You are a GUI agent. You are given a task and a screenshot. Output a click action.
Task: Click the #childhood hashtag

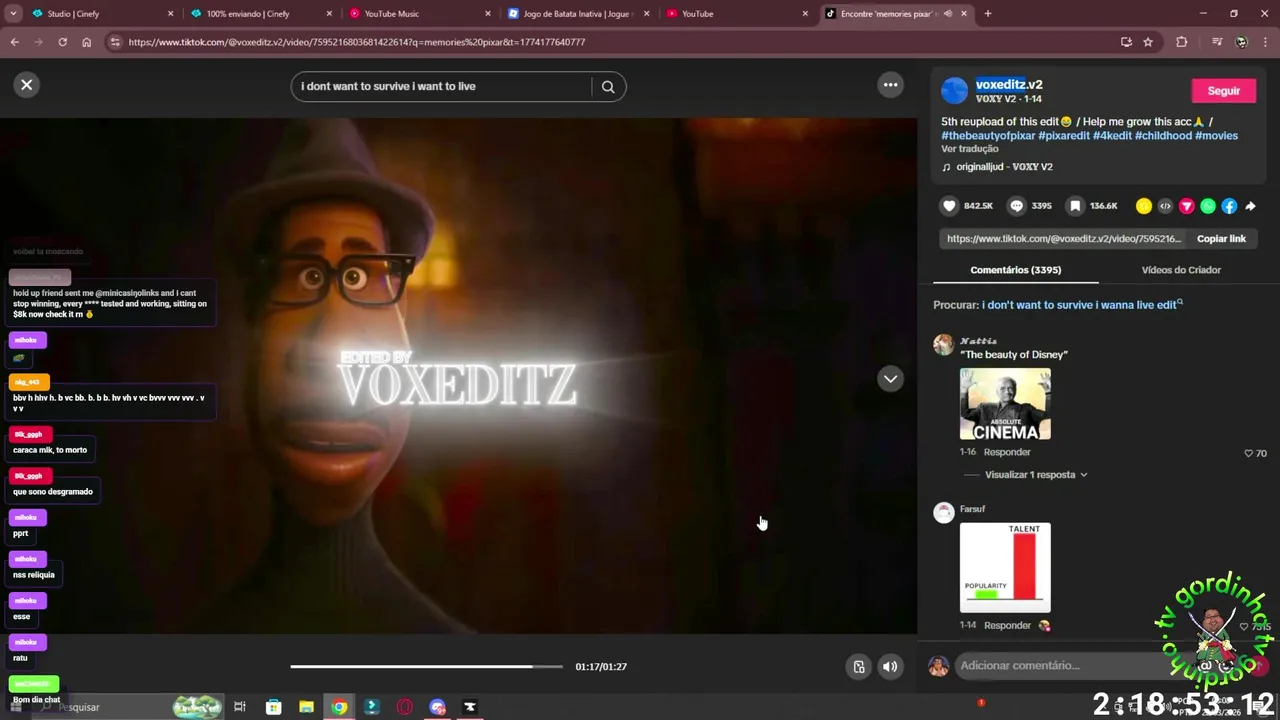click(x=1163, y=136)
